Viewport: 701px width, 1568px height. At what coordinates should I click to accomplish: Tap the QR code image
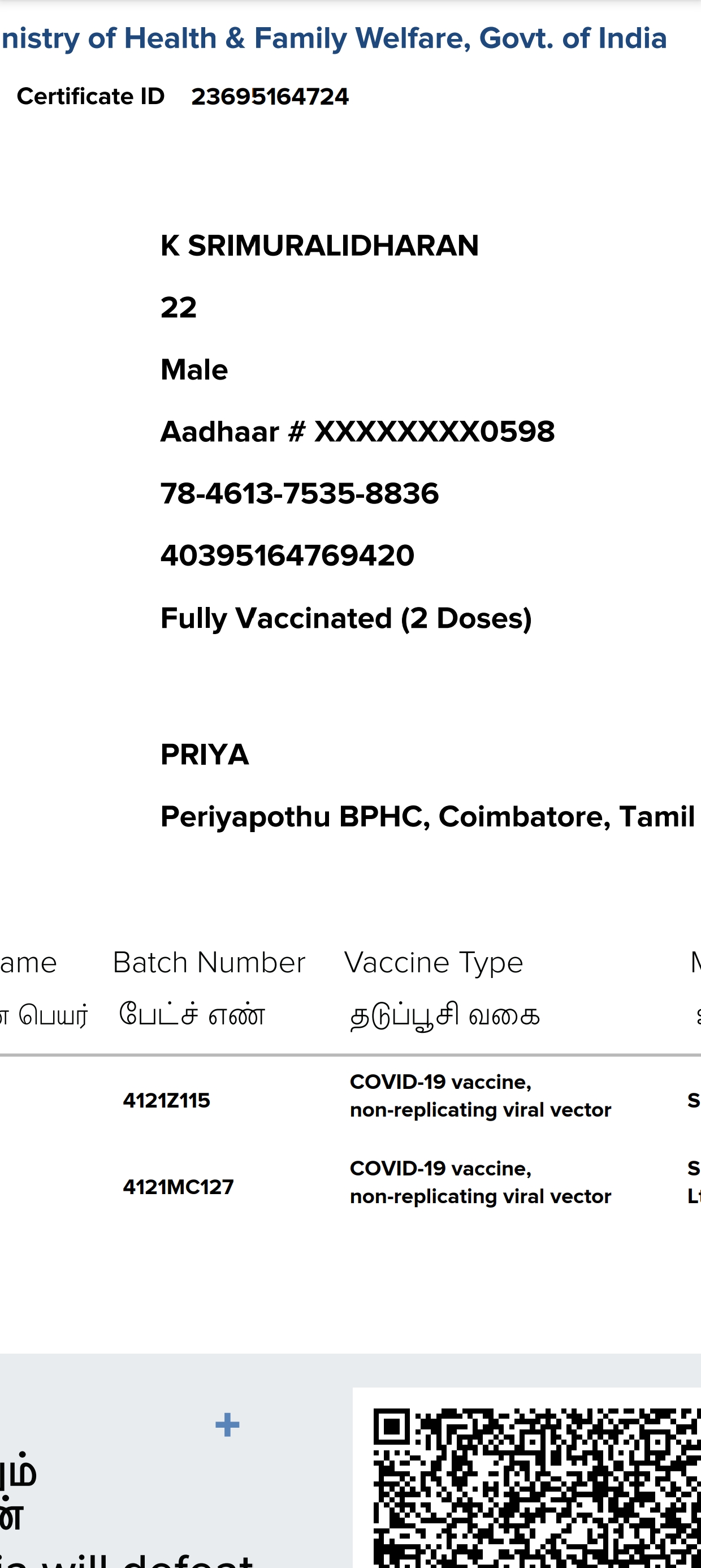536,1485
